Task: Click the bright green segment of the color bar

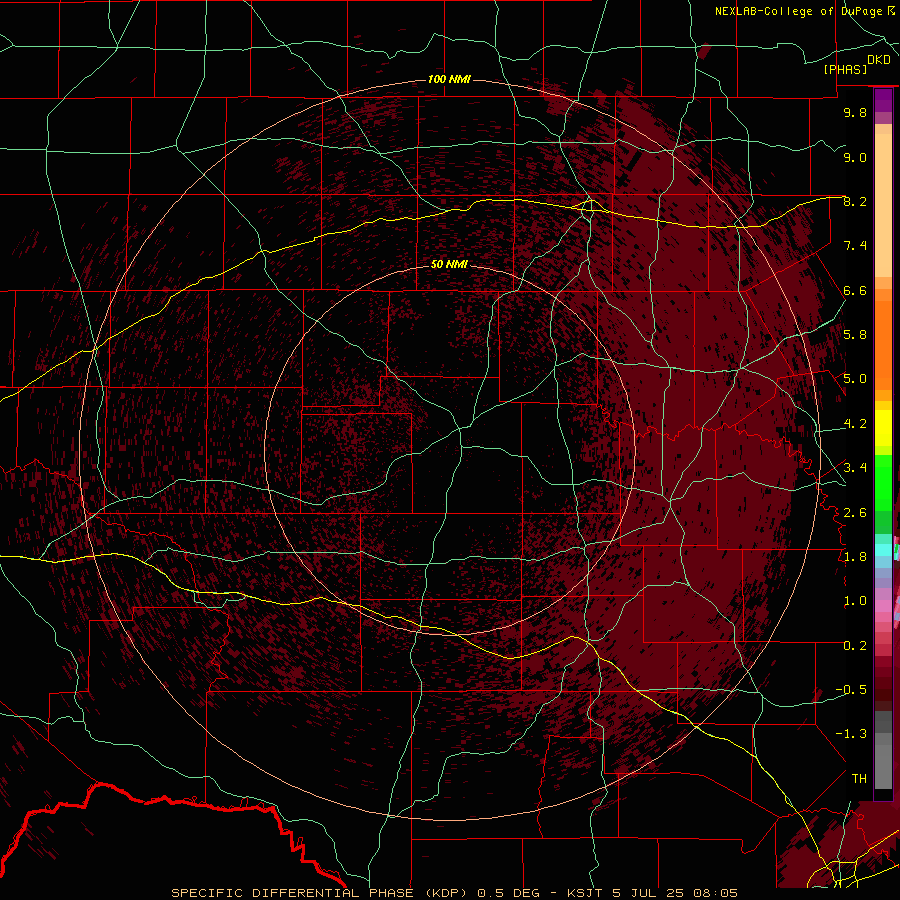Action: (883, 482)
